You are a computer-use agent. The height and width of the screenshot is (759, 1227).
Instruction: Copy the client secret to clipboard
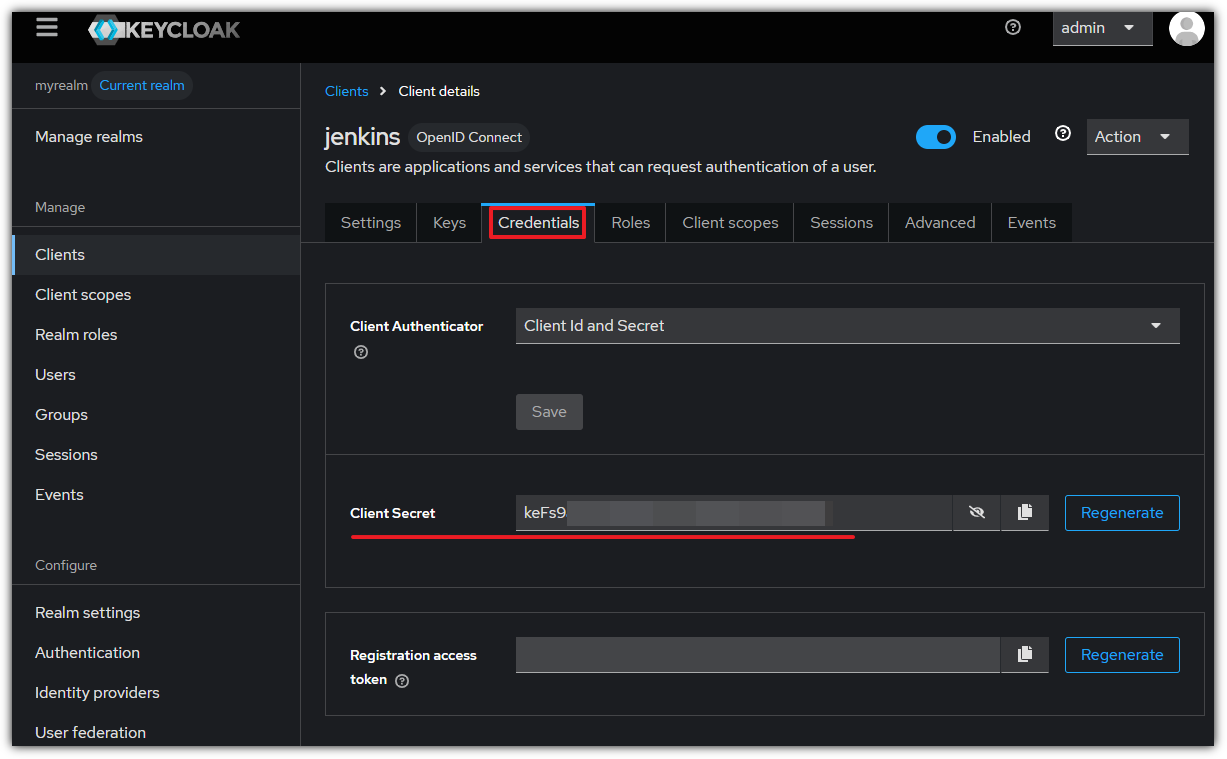pyautogui.click(x=1025, y=513)
